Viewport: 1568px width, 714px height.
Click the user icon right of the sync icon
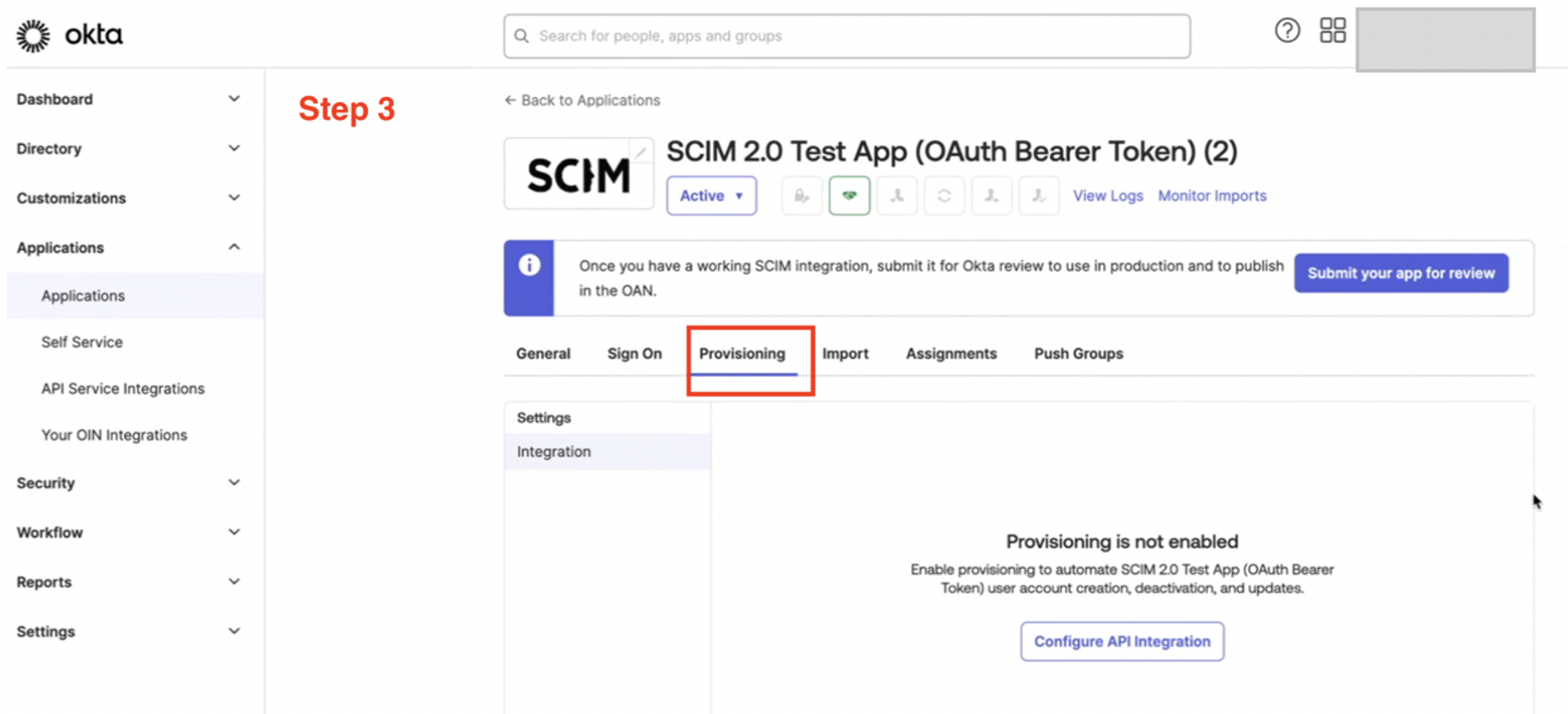click(991, 196)
